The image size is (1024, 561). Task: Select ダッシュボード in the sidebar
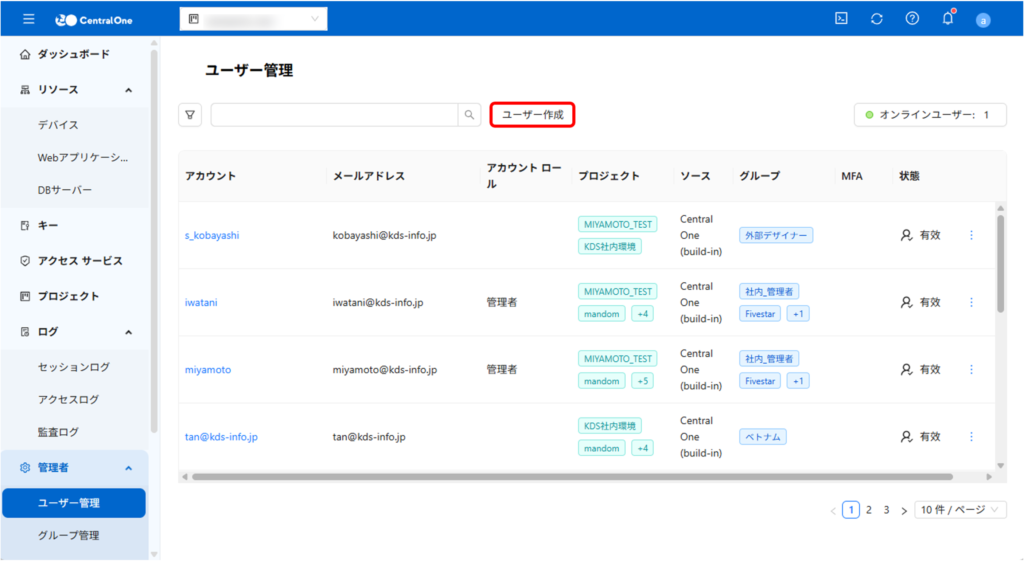[x=73, y=54]
